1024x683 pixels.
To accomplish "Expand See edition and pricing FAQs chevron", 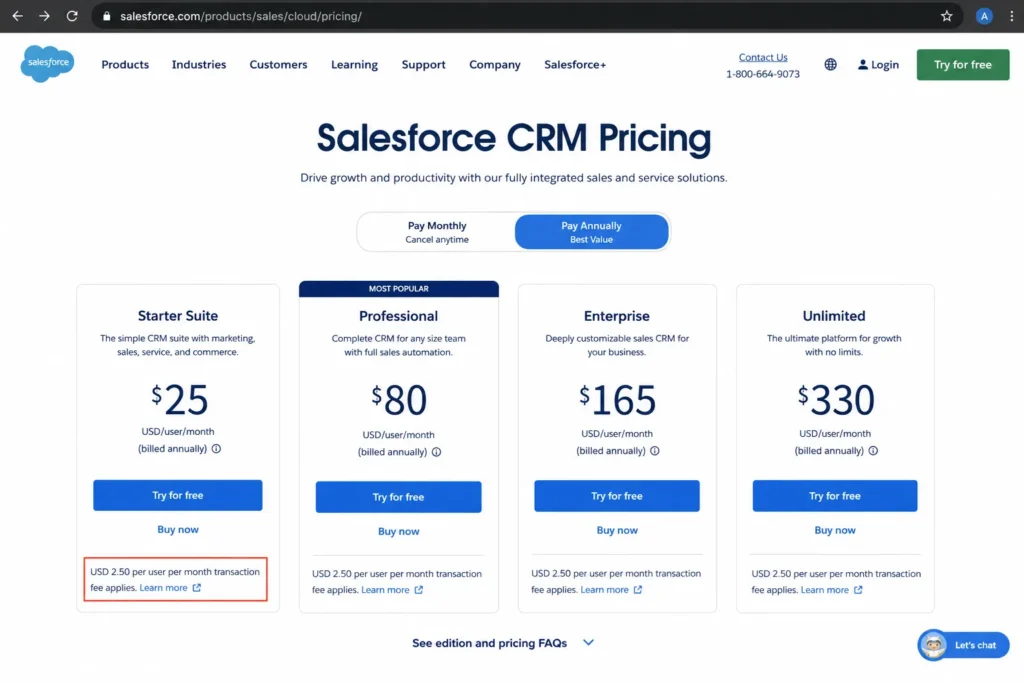I will pos(588,643).
